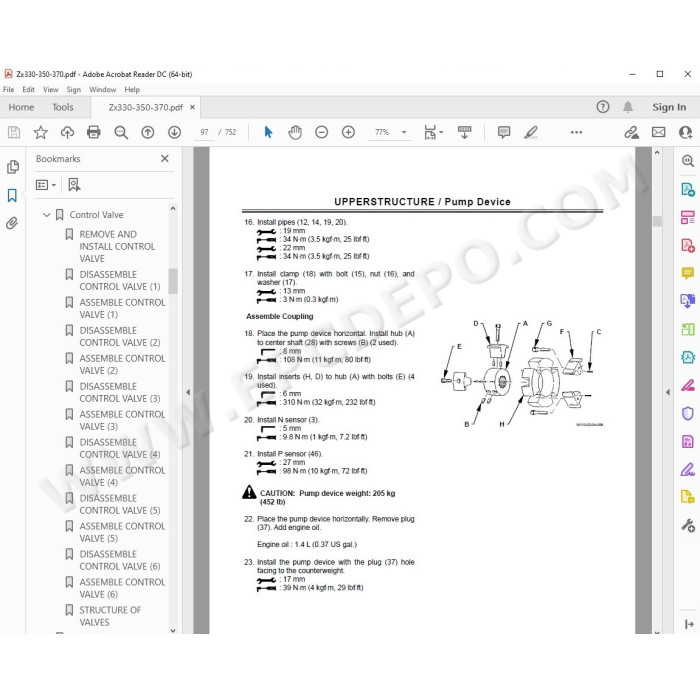Open the View menu
The height and width of the screenshot is (700, 700).
50,89
